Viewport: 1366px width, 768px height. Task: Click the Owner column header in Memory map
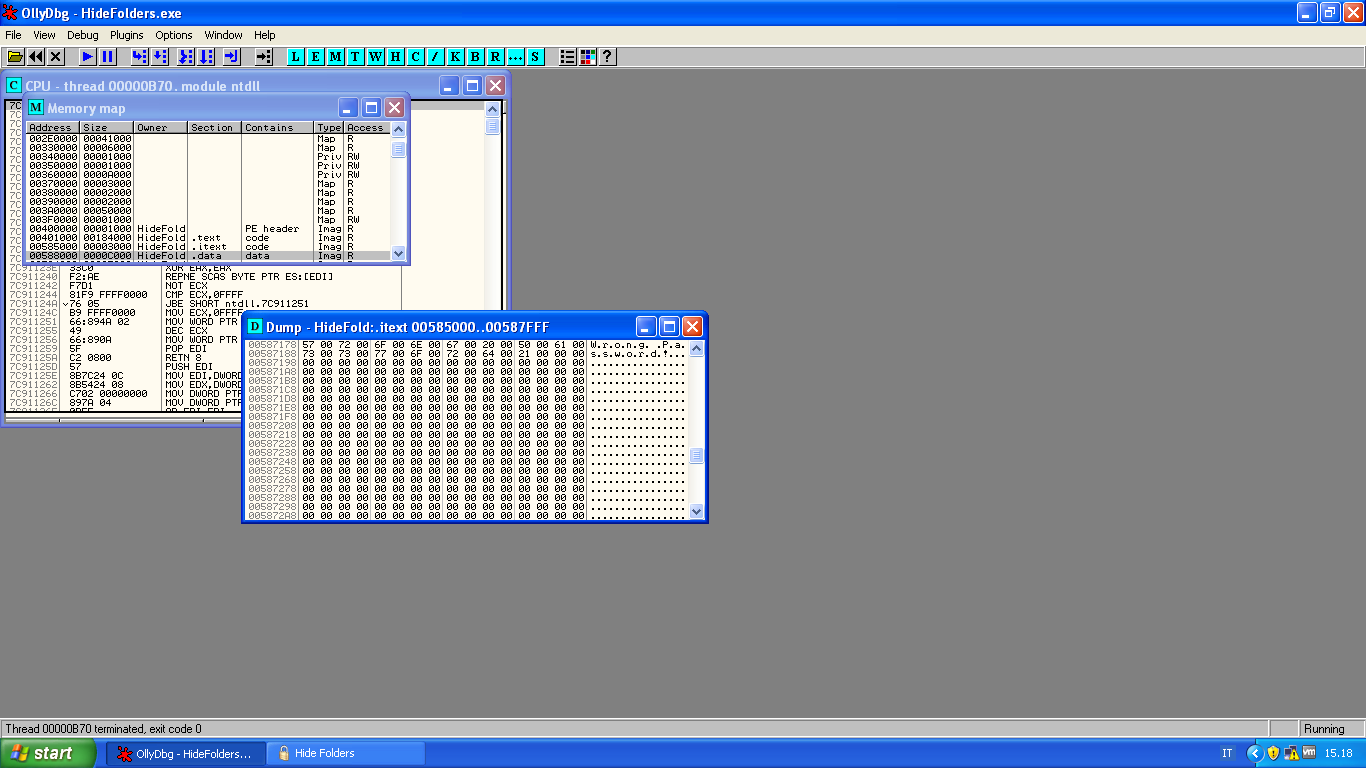pyautogui.click(x=161, y=127)
